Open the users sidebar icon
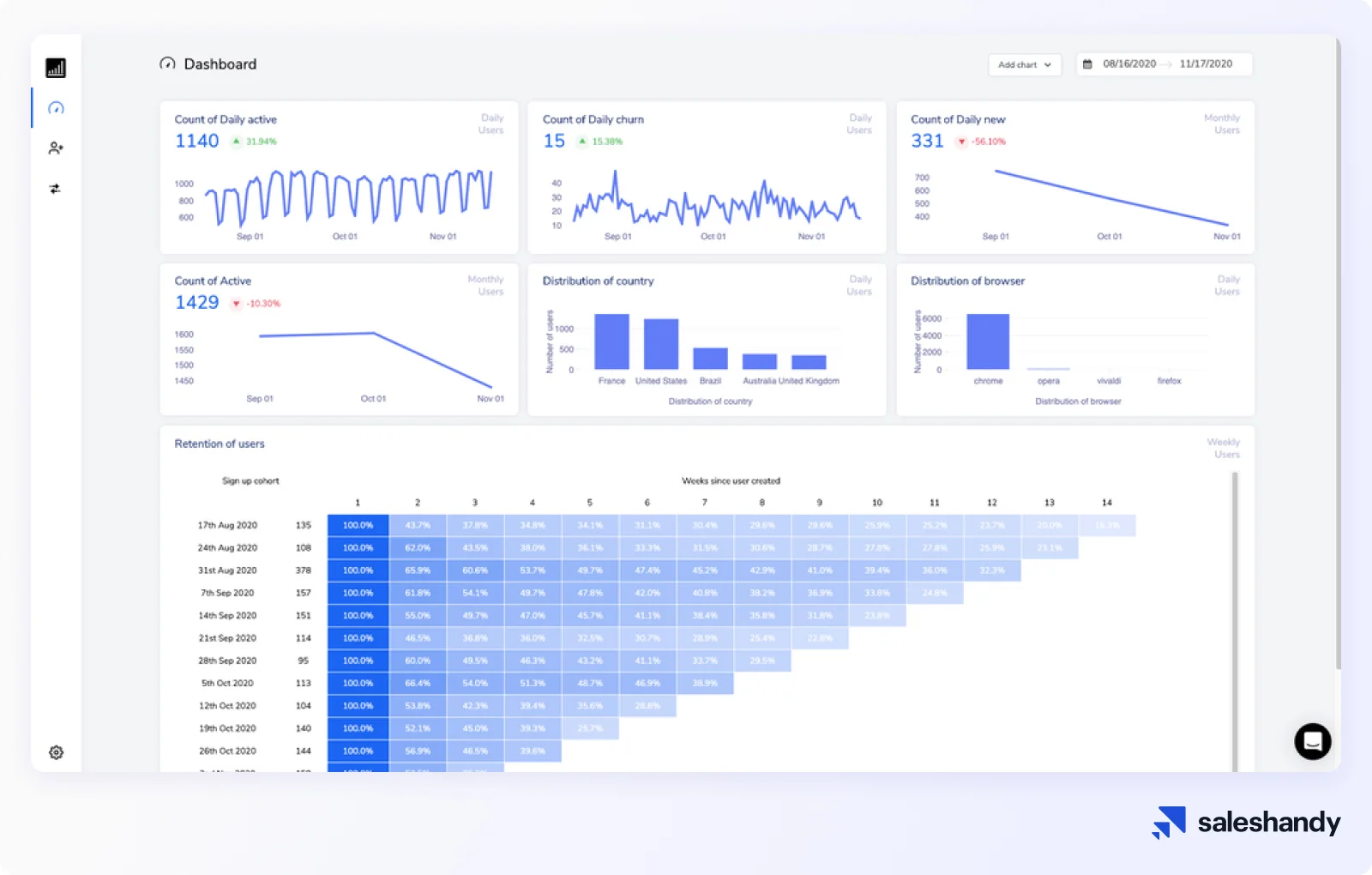Screen dimensions: 1372x875 point(56,148)
